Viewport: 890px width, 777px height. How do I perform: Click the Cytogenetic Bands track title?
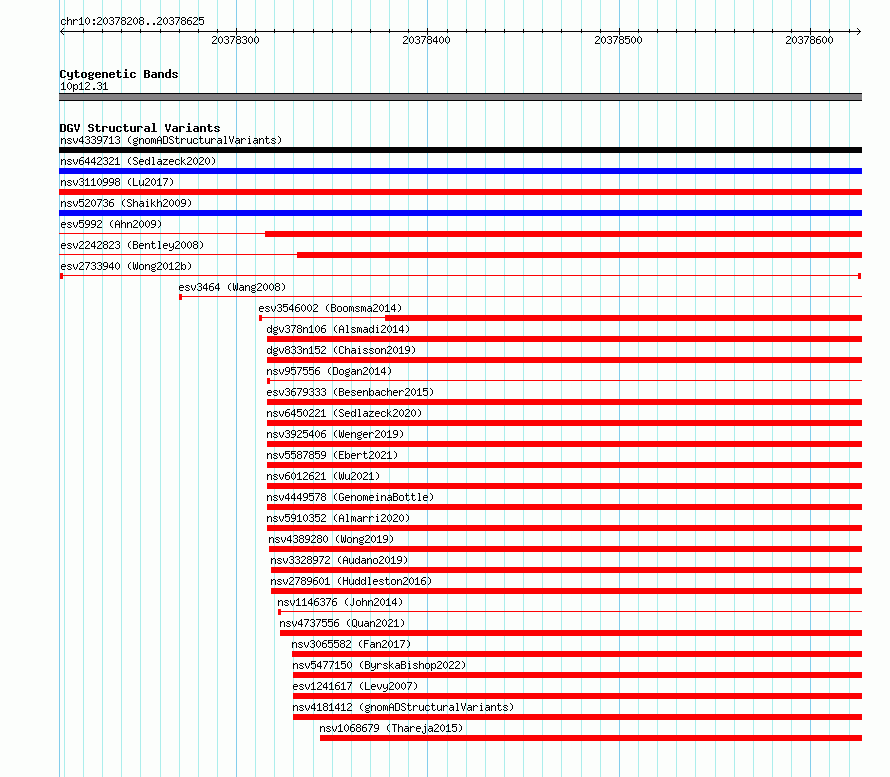tap(119, 74)
